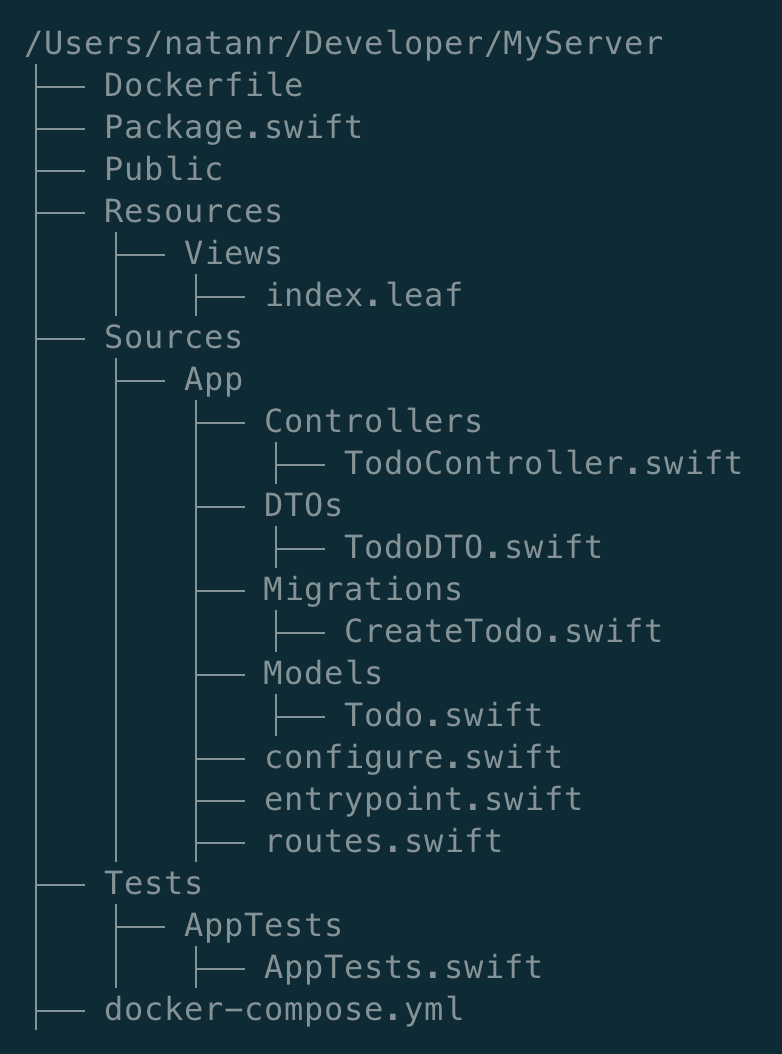Open the Package.swift file
Screen dimensions: 782x1054
(233, 128)
